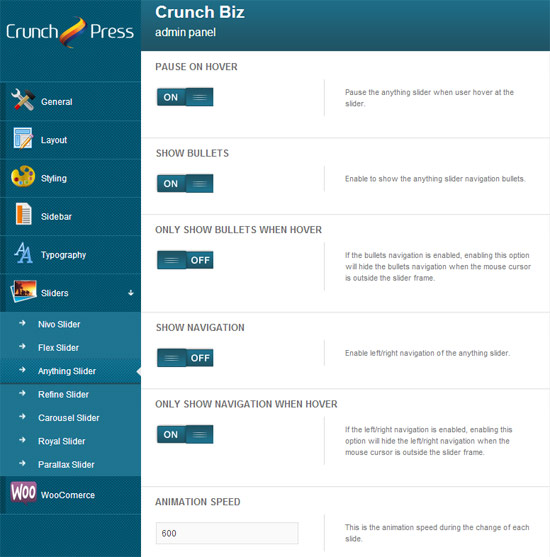Click the Animation Speed input field

pos(227,533)
